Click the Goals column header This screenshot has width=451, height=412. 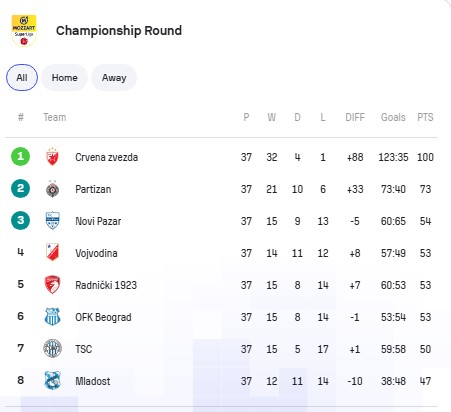(393, 117)
